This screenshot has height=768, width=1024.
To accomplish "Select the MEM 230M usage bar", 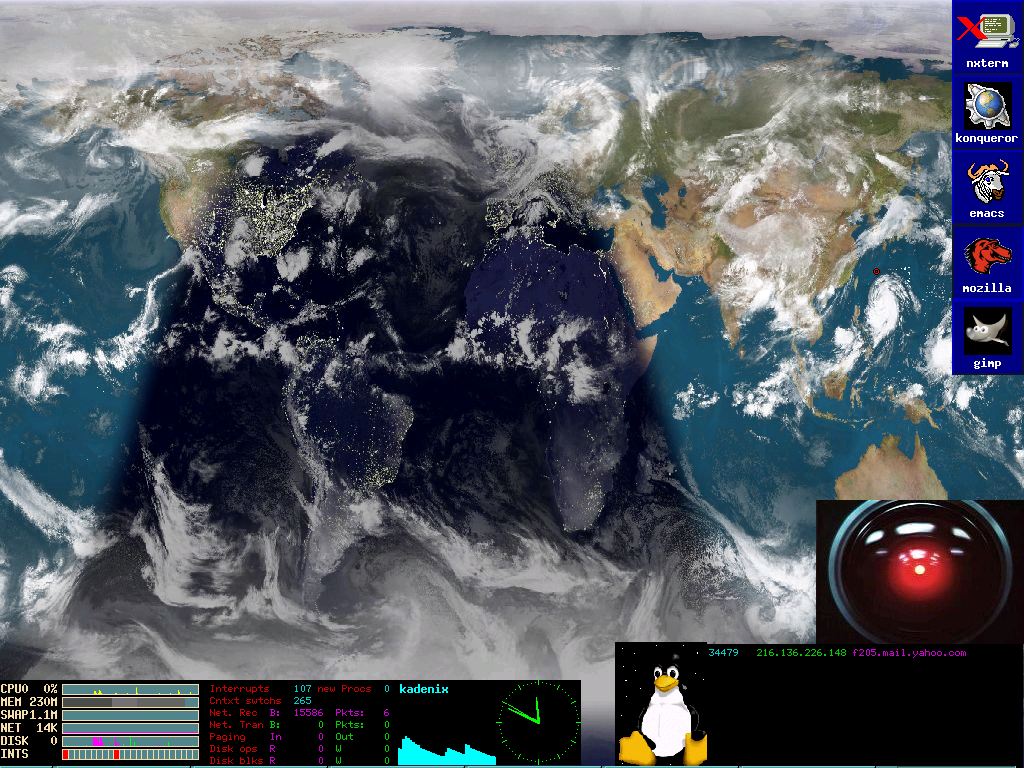I will click(x=130, y=703).
